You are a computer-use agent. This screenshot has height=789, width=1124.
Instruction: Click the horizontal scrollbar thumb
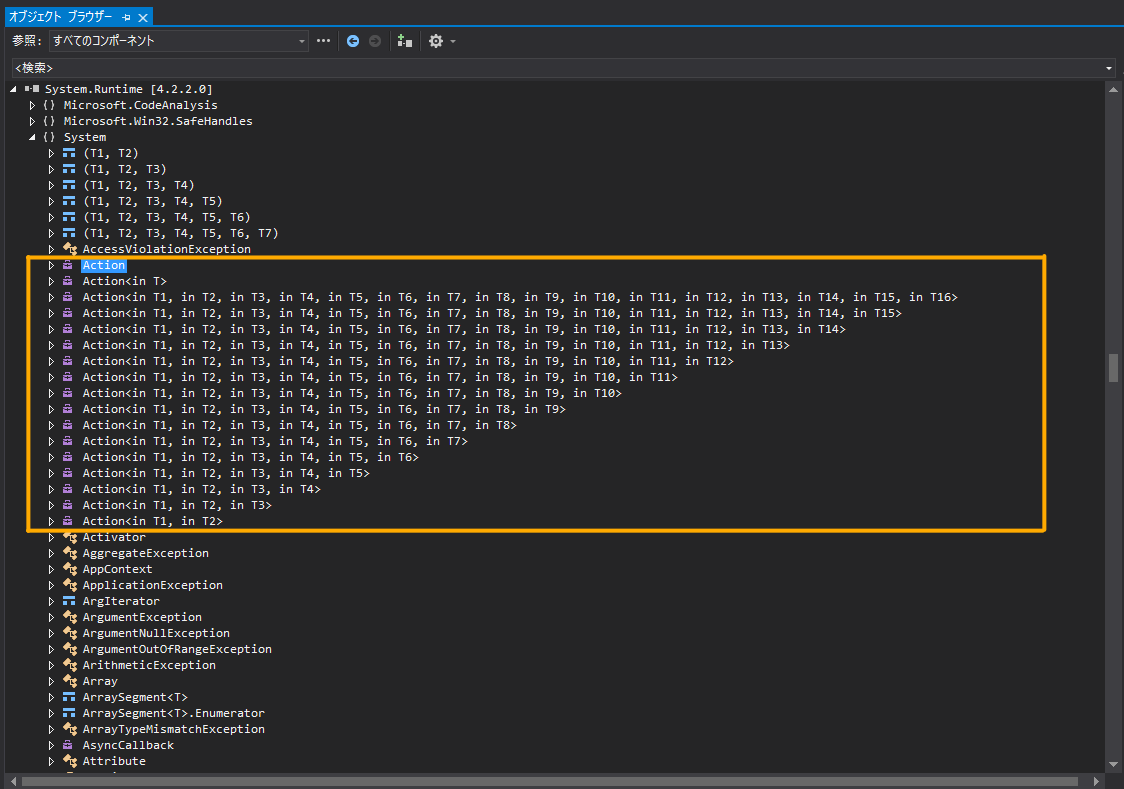pos(549,781)
